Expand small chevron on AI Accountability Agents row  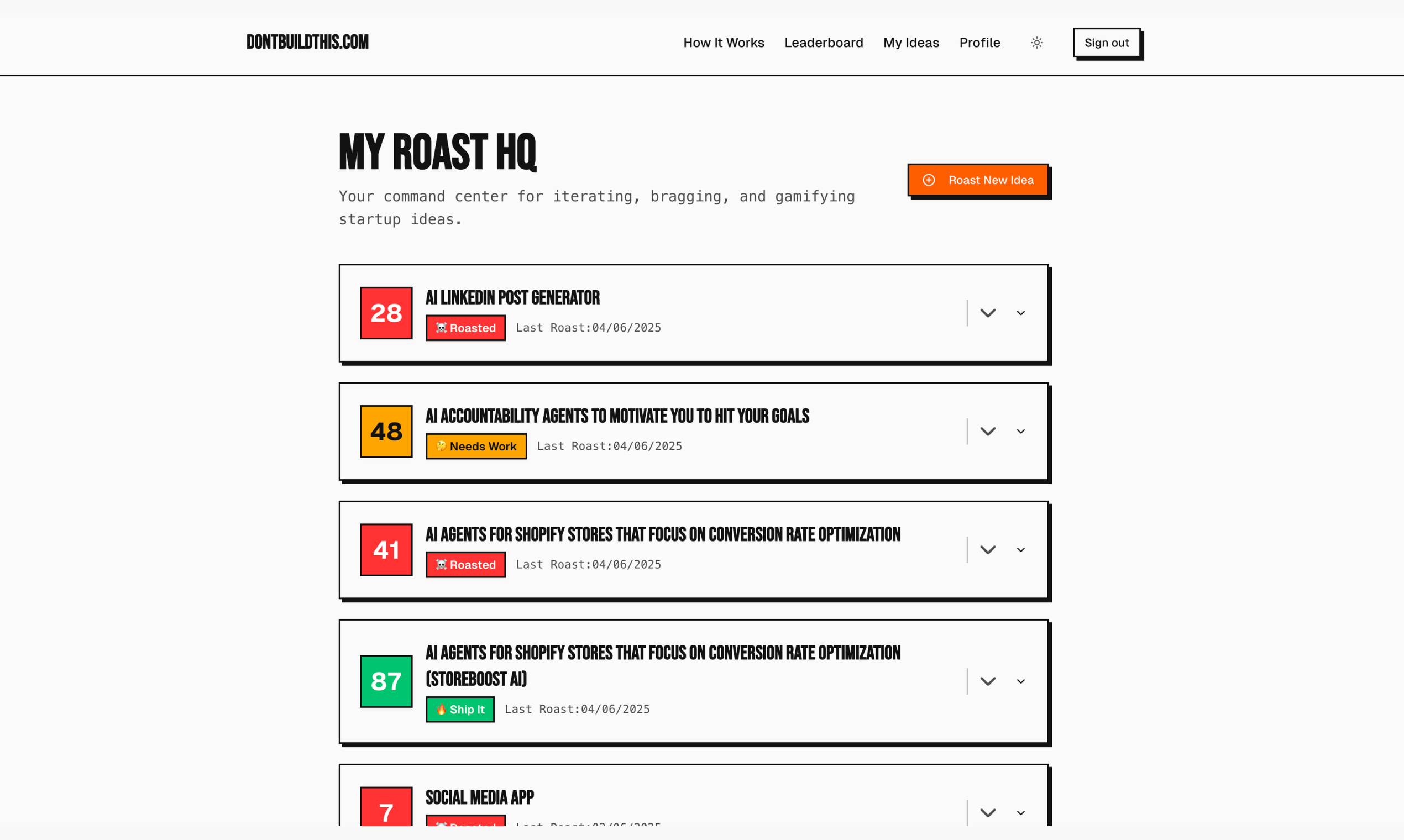(x=1021, y=431)
